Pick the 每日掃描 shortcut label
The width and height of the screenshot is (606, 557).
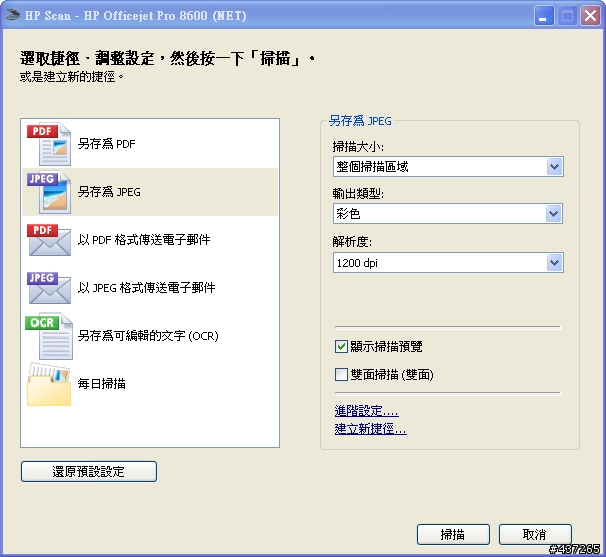[102, 384]
